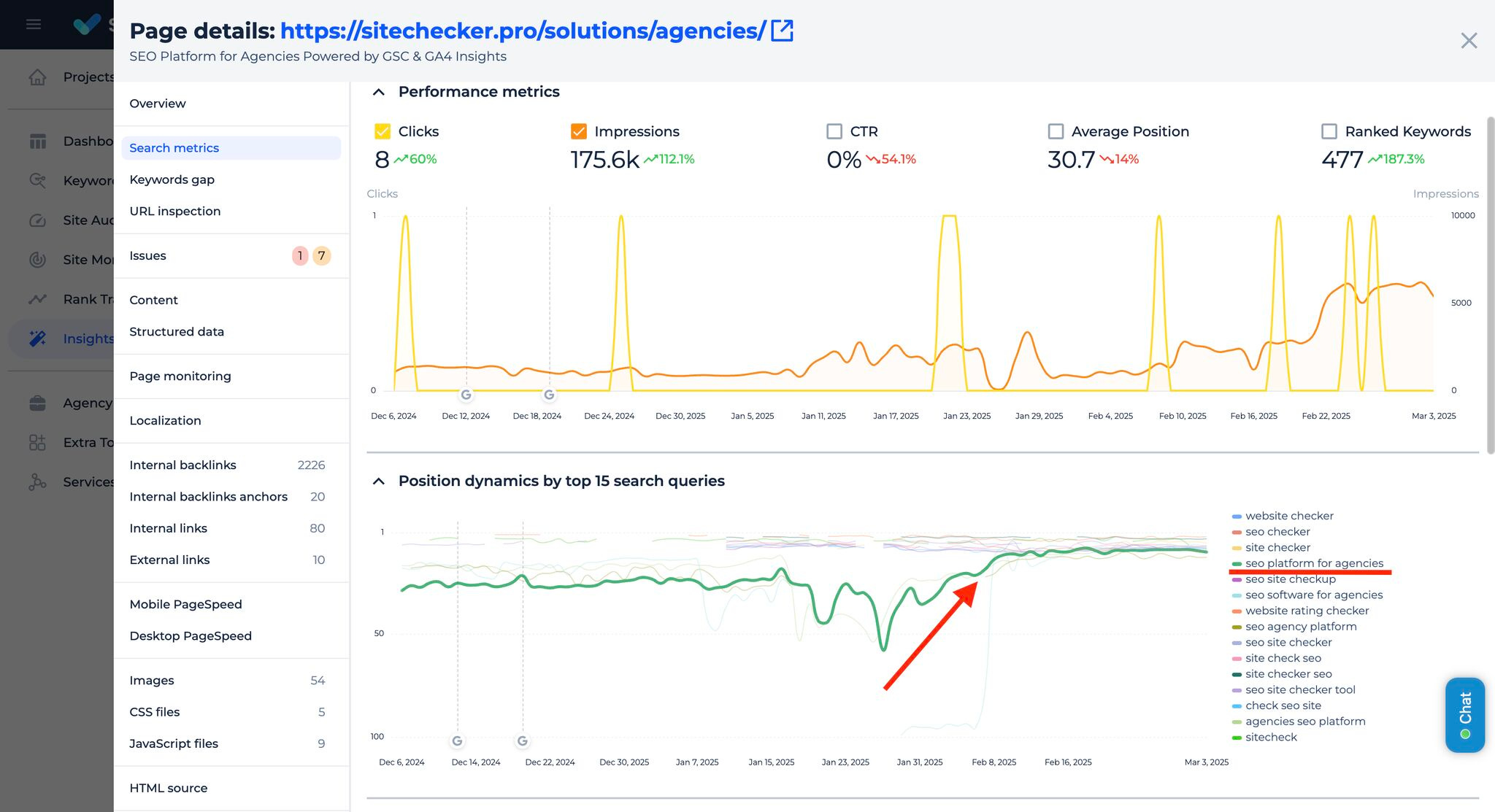
Task: Click the orange warnings count badge
Action: [321, 256]
